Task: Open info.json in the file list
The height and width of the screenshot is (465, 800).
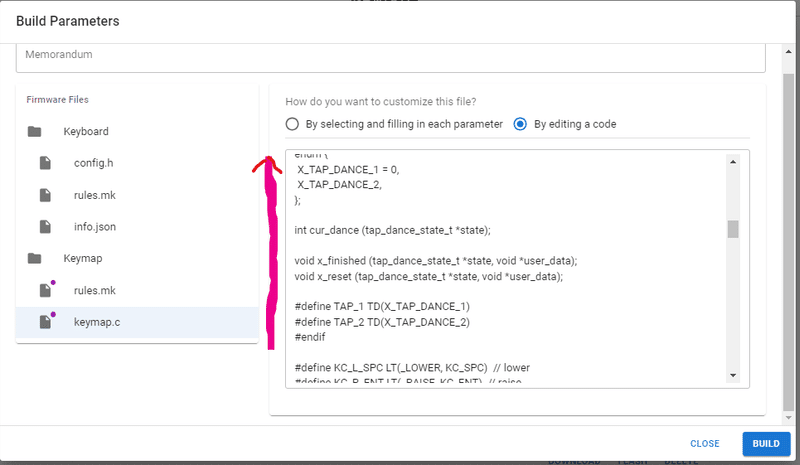Action: tap(94, 227)
